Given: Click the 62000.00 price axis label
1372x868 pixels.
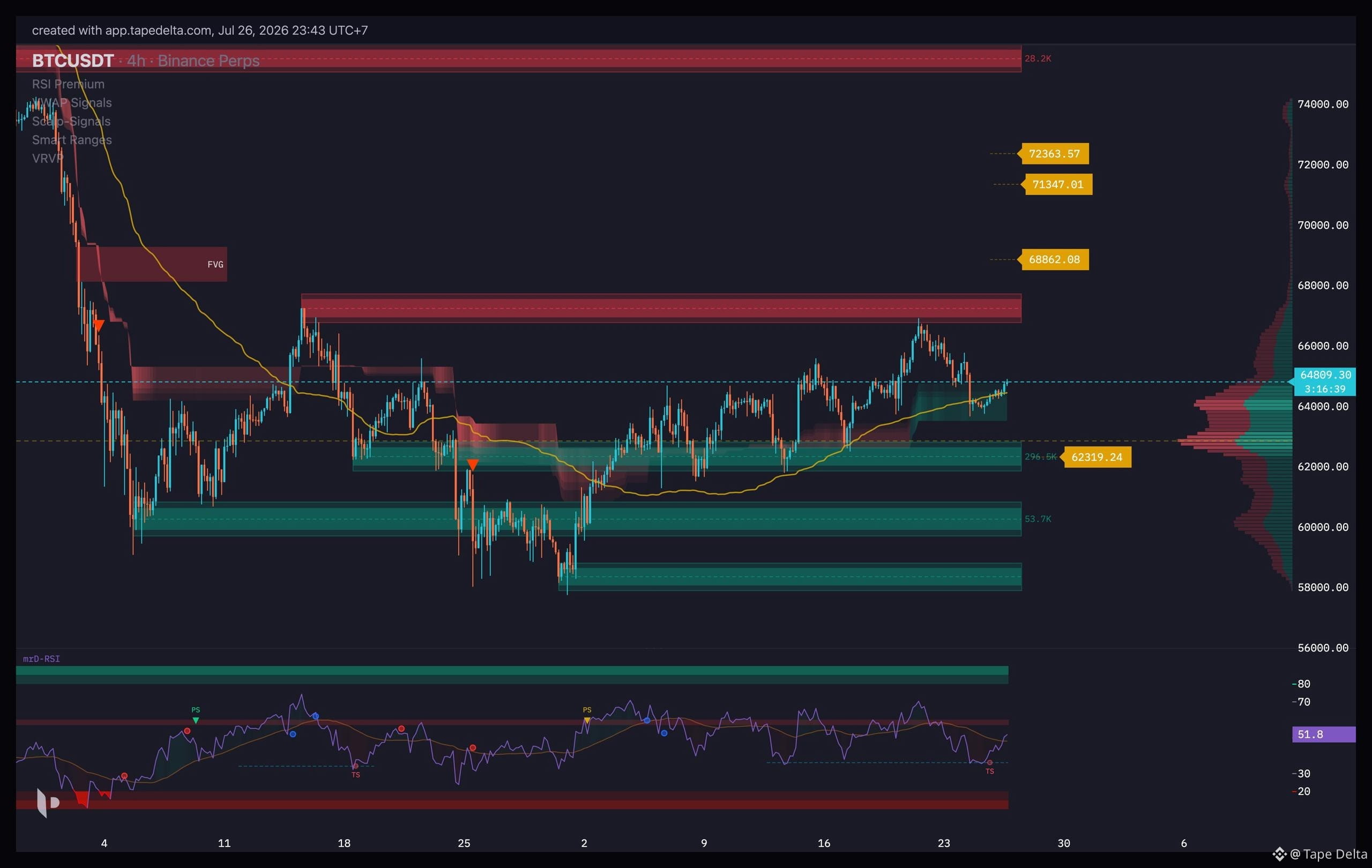Looking at the screenshot, I should pyautogui.click(x=1323, y=467).
